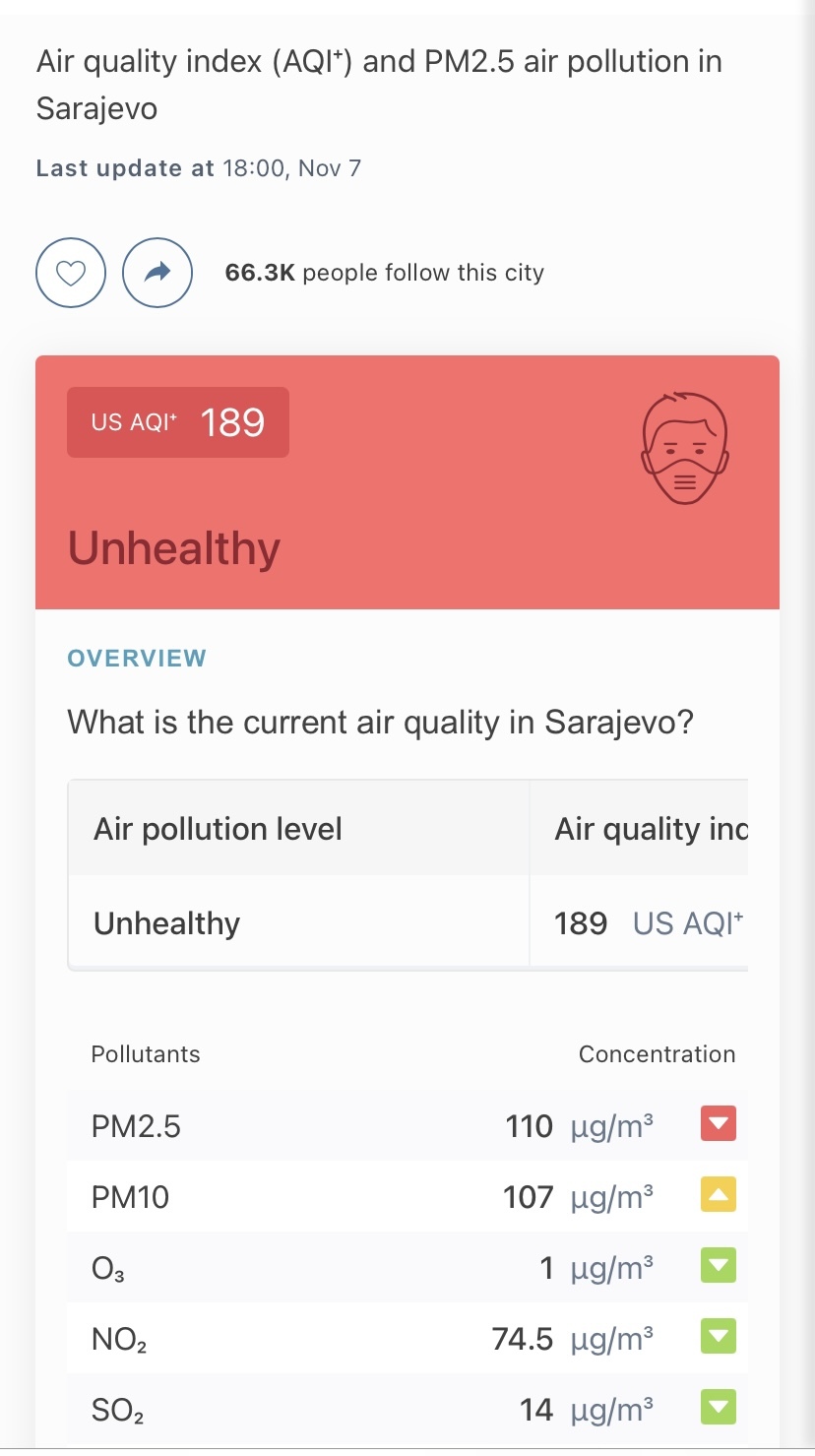Viewport: 815px width, 1456px height.
Task: Expand the SO₂ green arrow indicator
Action: point(719,1408)
